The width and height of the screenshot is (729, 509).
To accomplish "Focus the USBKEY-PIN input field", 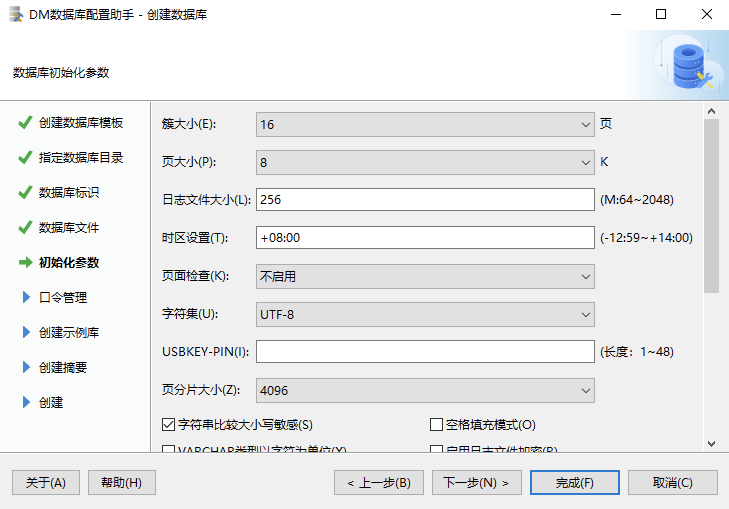I will [x=425, y=351].
